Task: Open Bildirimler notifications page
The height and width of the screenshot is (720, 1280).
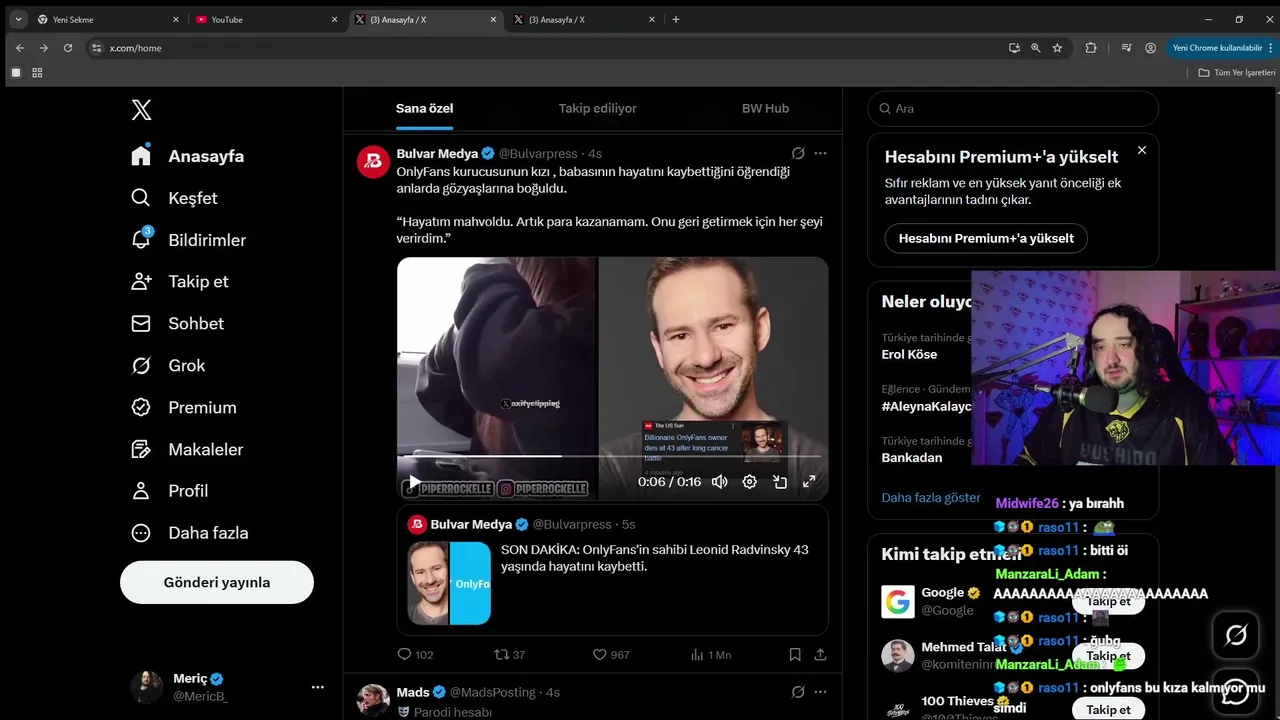Action: (x=188, y=240)
